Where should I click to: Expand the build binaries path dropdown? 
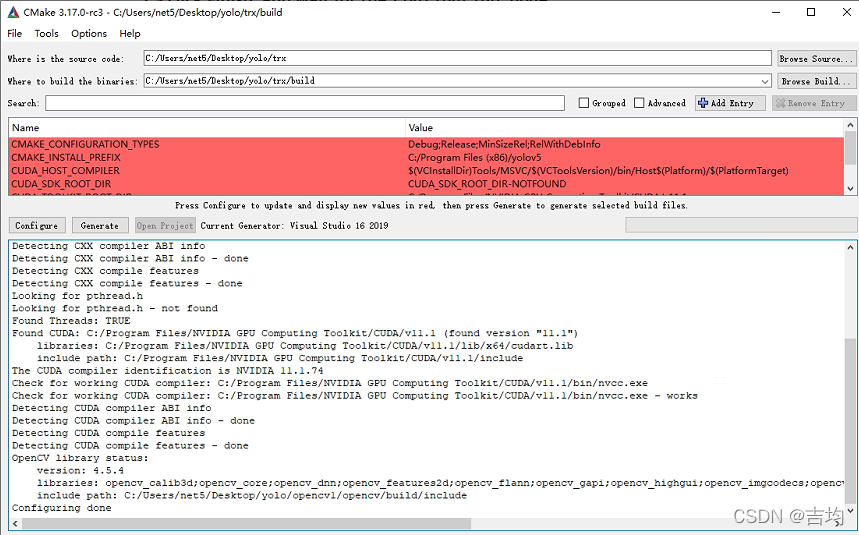765,81
